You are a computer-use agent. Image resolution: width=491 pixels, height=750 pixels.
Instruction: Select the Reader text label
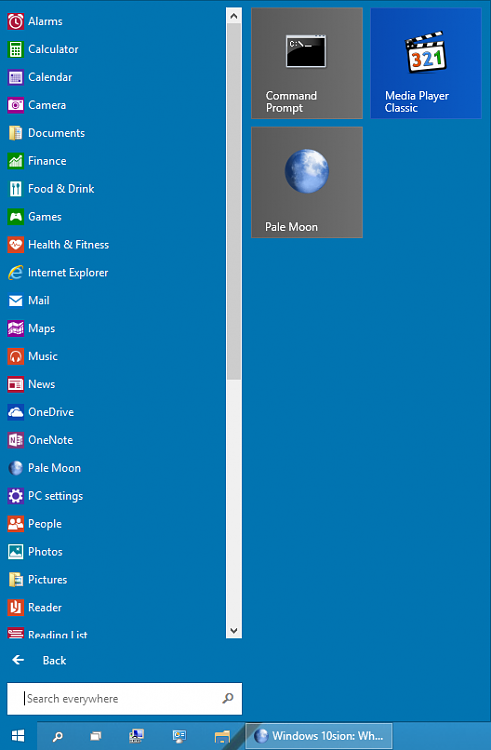coord(45,607)
